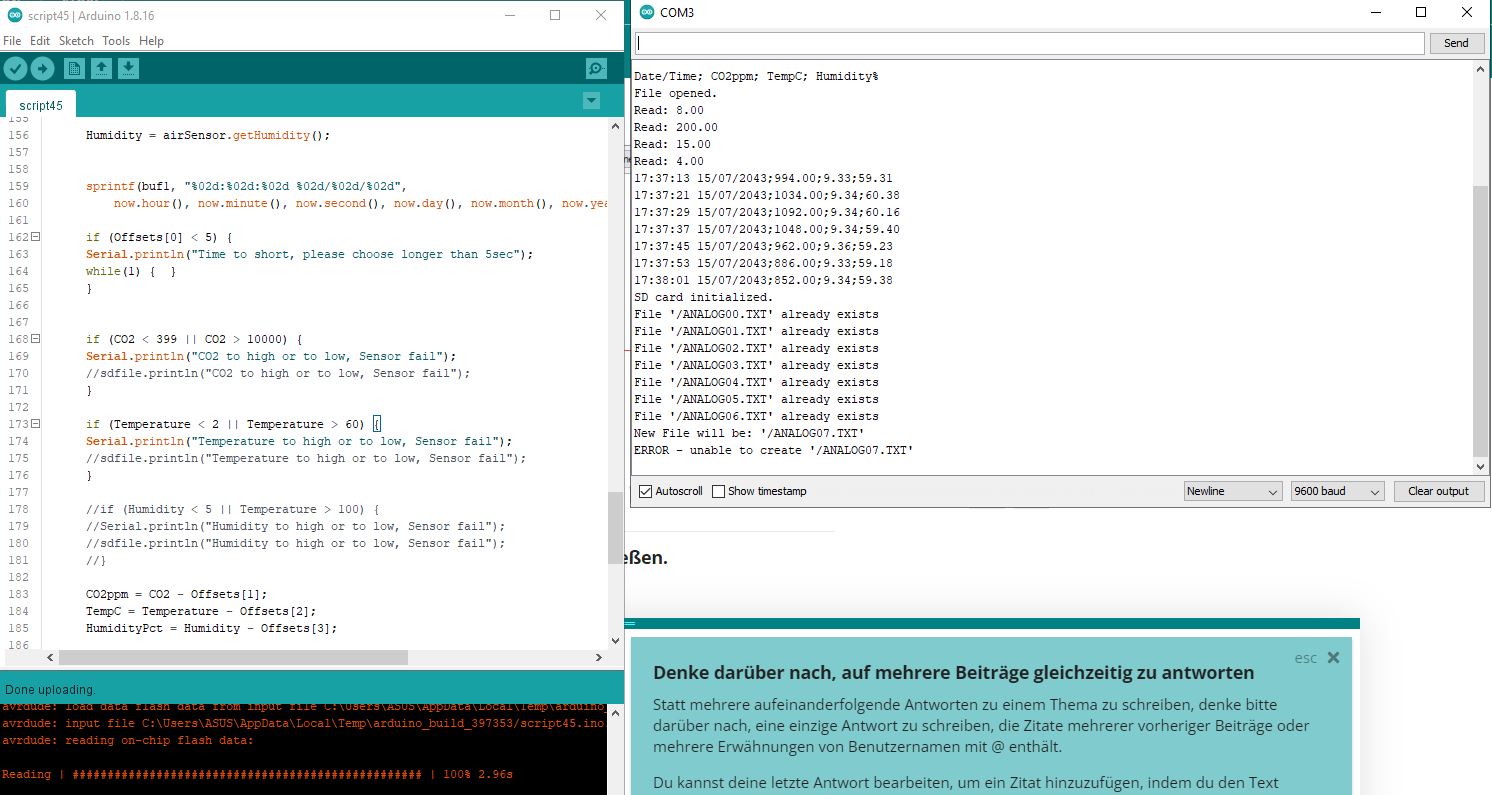The height and width of the screenshot is (795, 1492).
Task: Click the Serial Monitor message input field
Action: click(x=1030, y=43)
